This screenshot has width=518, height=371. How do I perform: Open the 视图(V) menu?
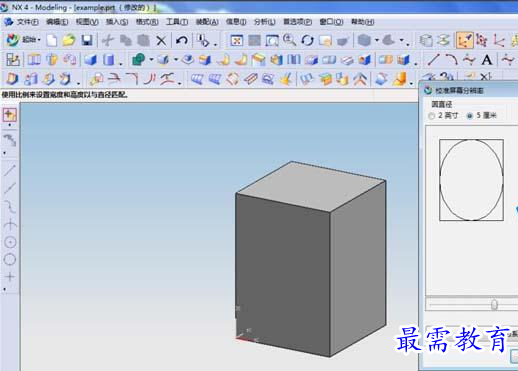(87, 22)
